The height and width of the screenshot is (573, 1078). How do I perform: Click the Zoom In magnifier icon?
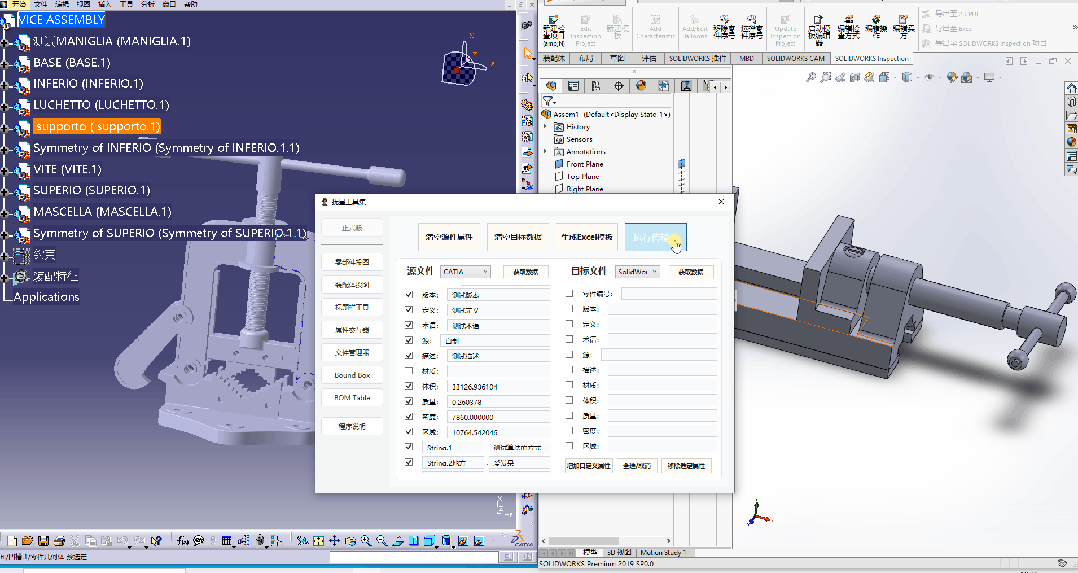[367, 541]
